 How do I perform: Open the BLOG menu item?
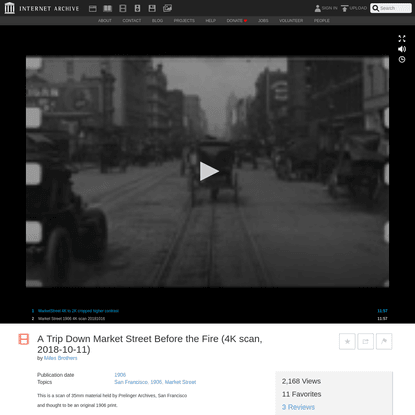pos(157,21)
